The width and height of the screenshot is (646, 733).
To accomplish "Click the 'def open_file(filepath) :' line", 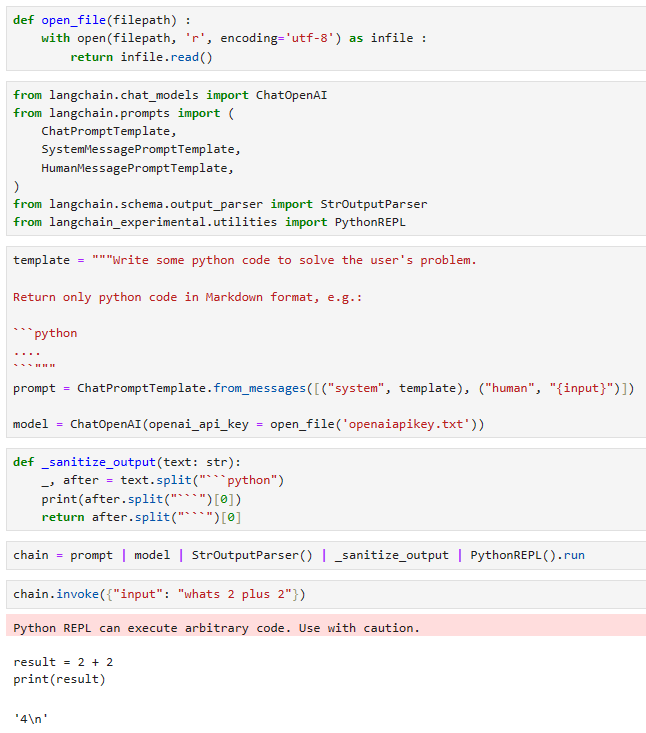I will (x=102, y=20).
